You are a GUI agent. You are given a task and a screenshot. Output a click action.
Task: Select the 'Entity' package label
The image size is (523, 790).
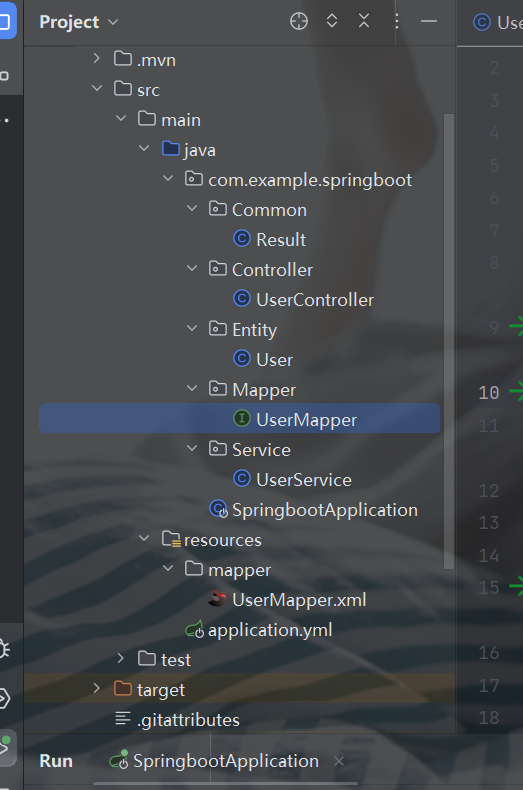[254, 330]
